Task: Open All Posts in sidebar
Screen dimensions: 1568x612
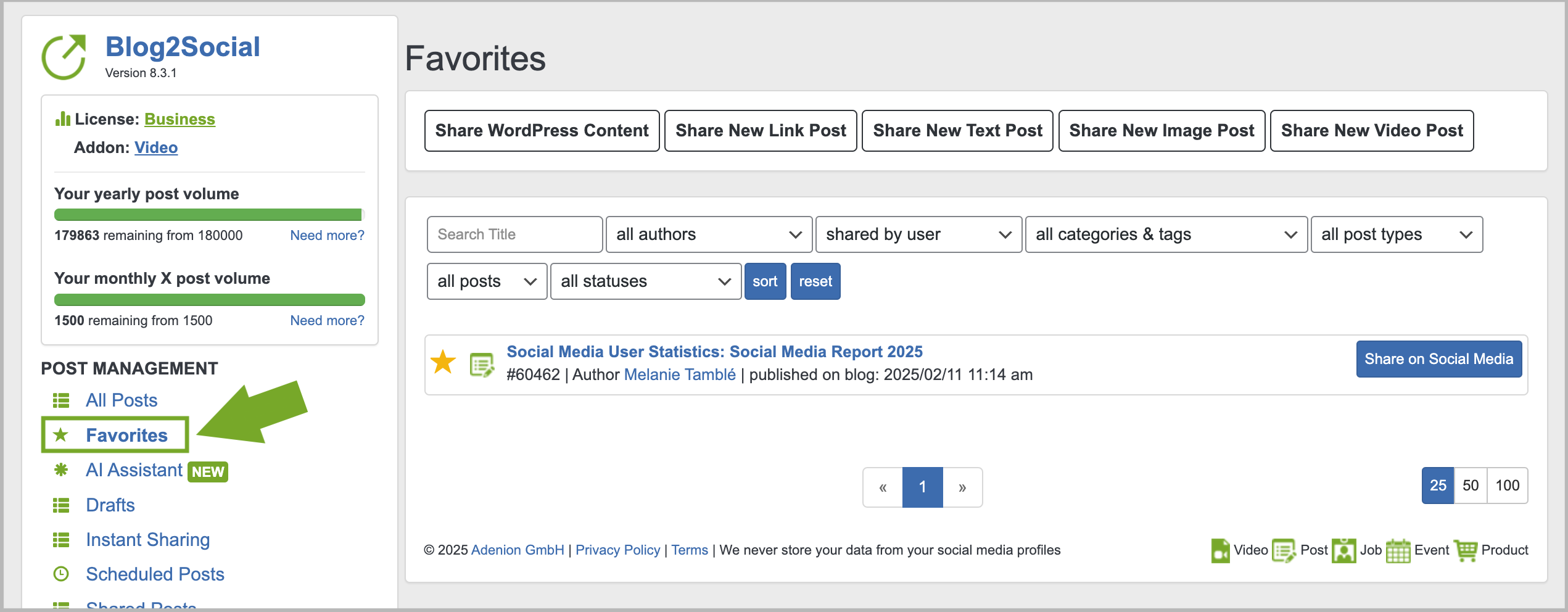Action: point(122,400)
